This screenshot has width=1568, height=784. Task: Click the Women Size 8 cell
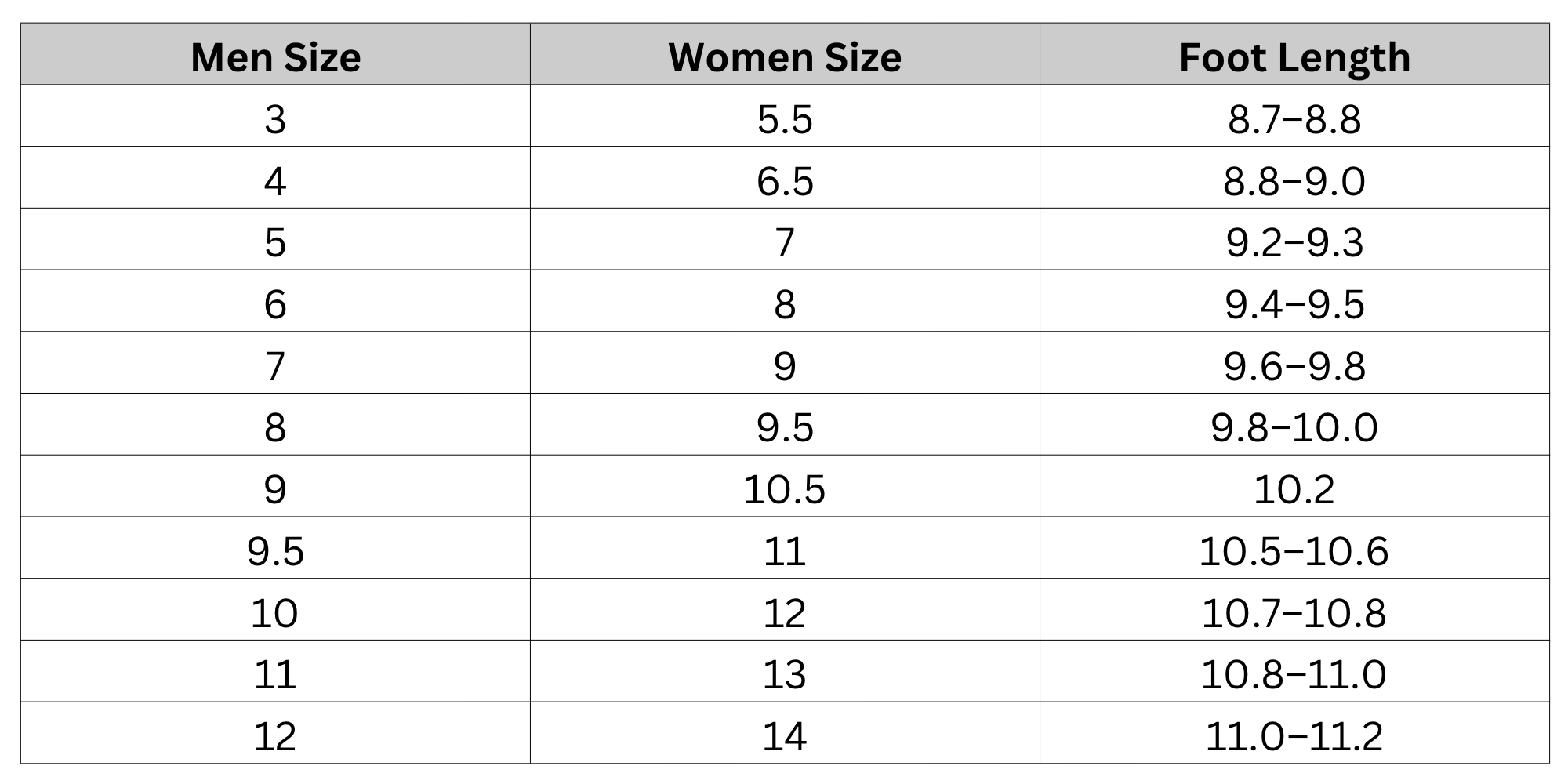point(785,301)
